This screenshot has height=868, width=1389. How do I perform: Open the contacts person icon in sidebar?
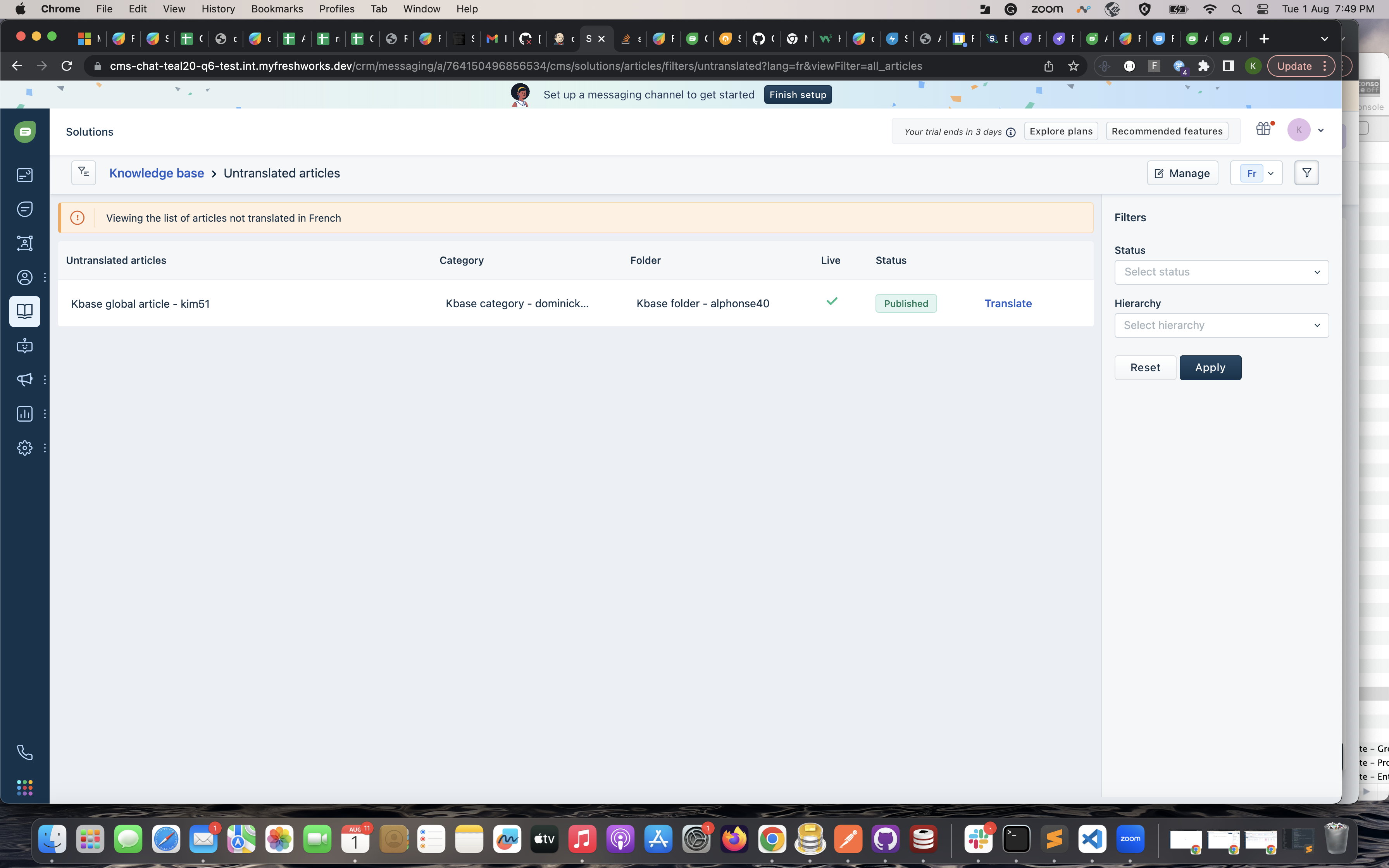(x=25, y=277)
